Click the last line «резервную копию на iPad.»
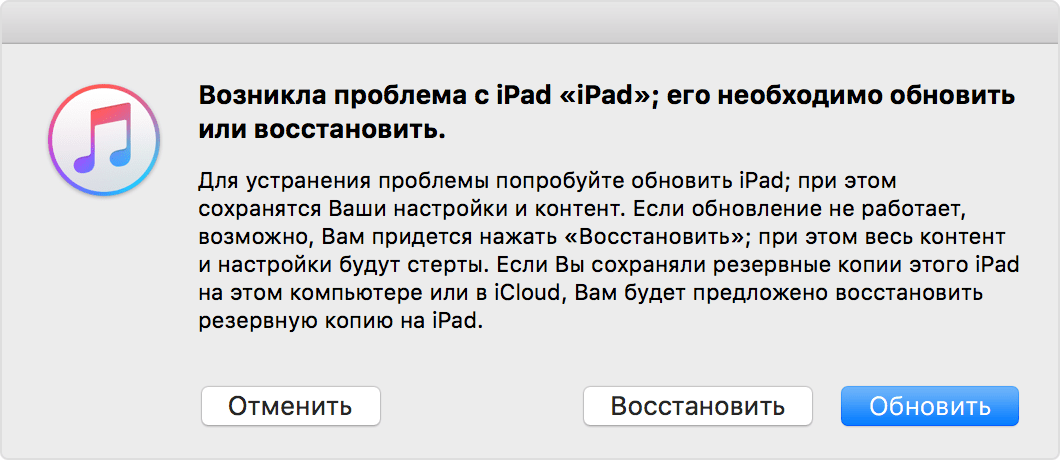This screenshot has height=460, width=1060. coord(341,323)
